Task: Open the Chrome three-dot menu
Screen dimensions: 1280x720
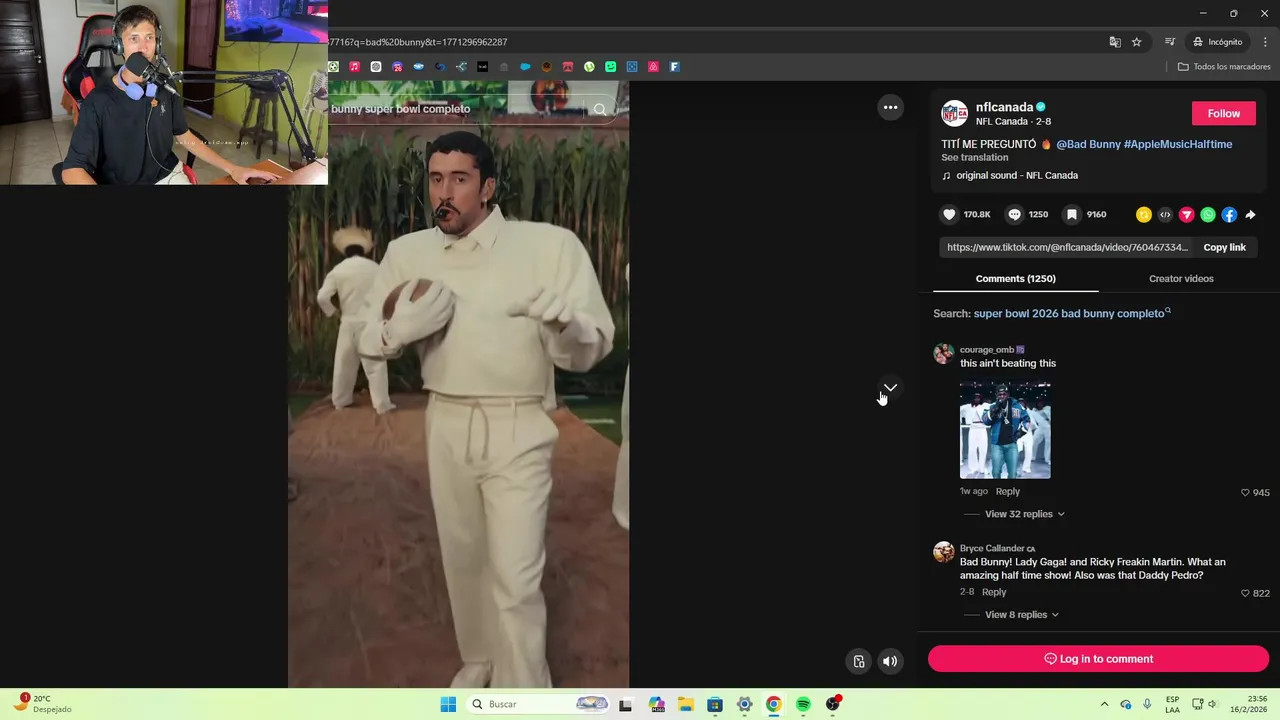Action: (1265, 42)
